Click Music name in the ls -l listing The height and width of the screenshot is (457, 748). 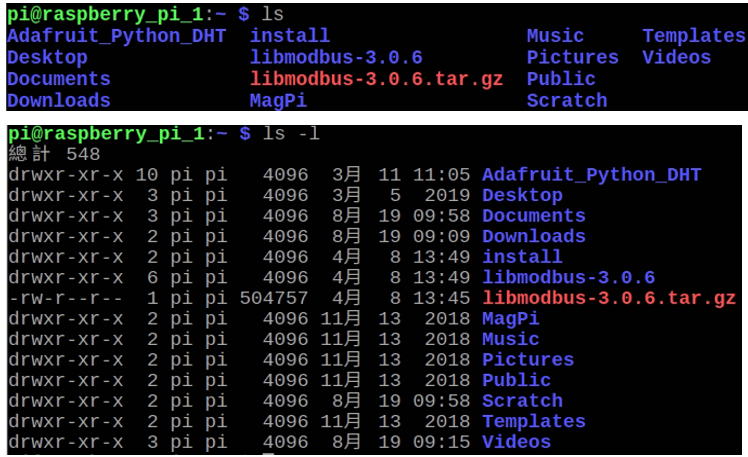[x=511, y=339]
